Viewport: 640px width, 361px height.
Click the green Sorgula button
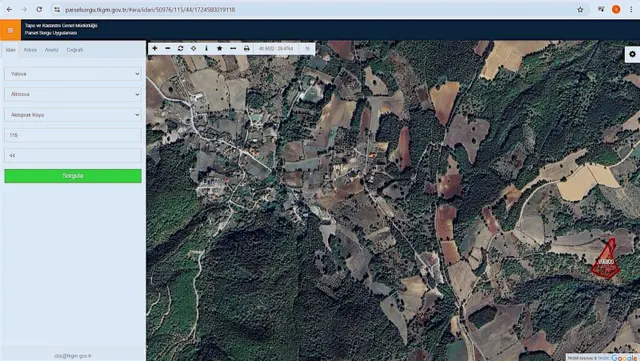[73, 176]
